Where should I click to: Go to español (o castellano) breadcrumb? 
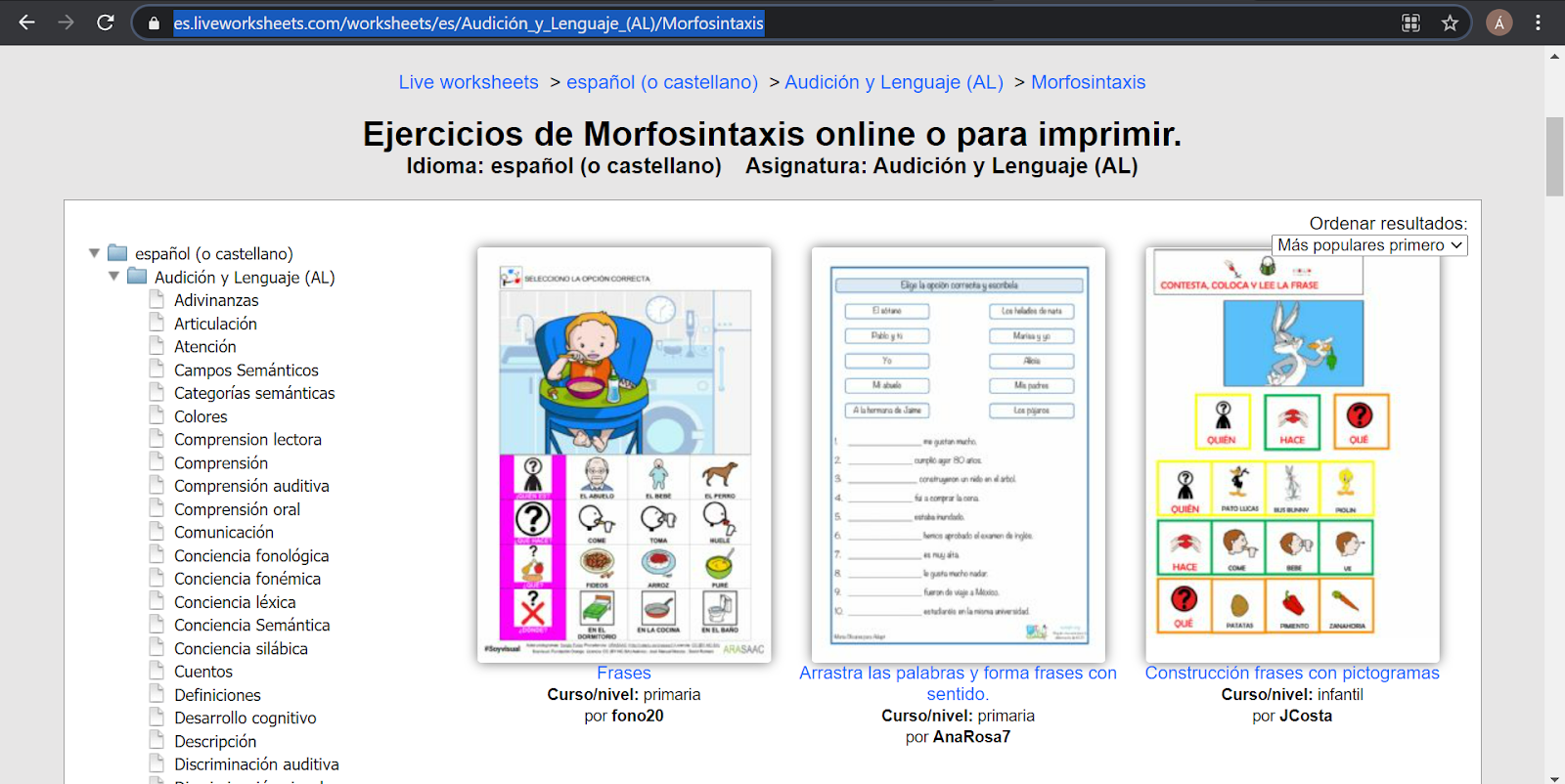pos(662,82)
